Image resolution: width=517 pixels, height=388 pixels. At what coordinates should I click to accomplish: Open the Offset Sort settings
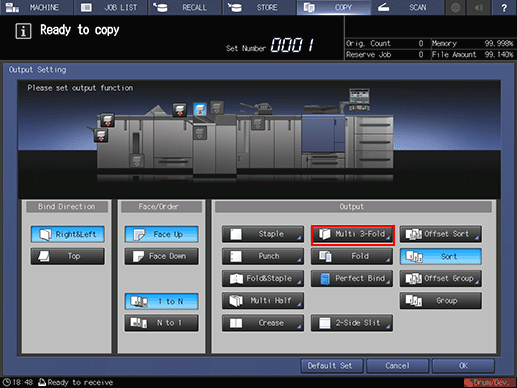[441, 234]
